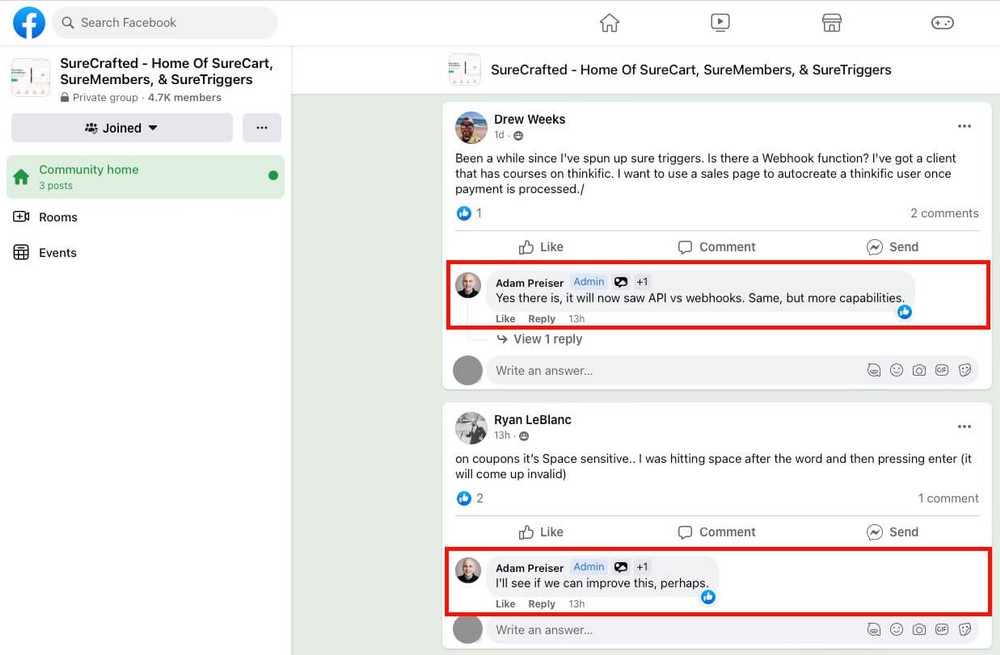This screenshot has height=655, width=1000.
Task: Attach photo via camera icon under Drew Weeks' post
Action: click(x=919, y=371)
